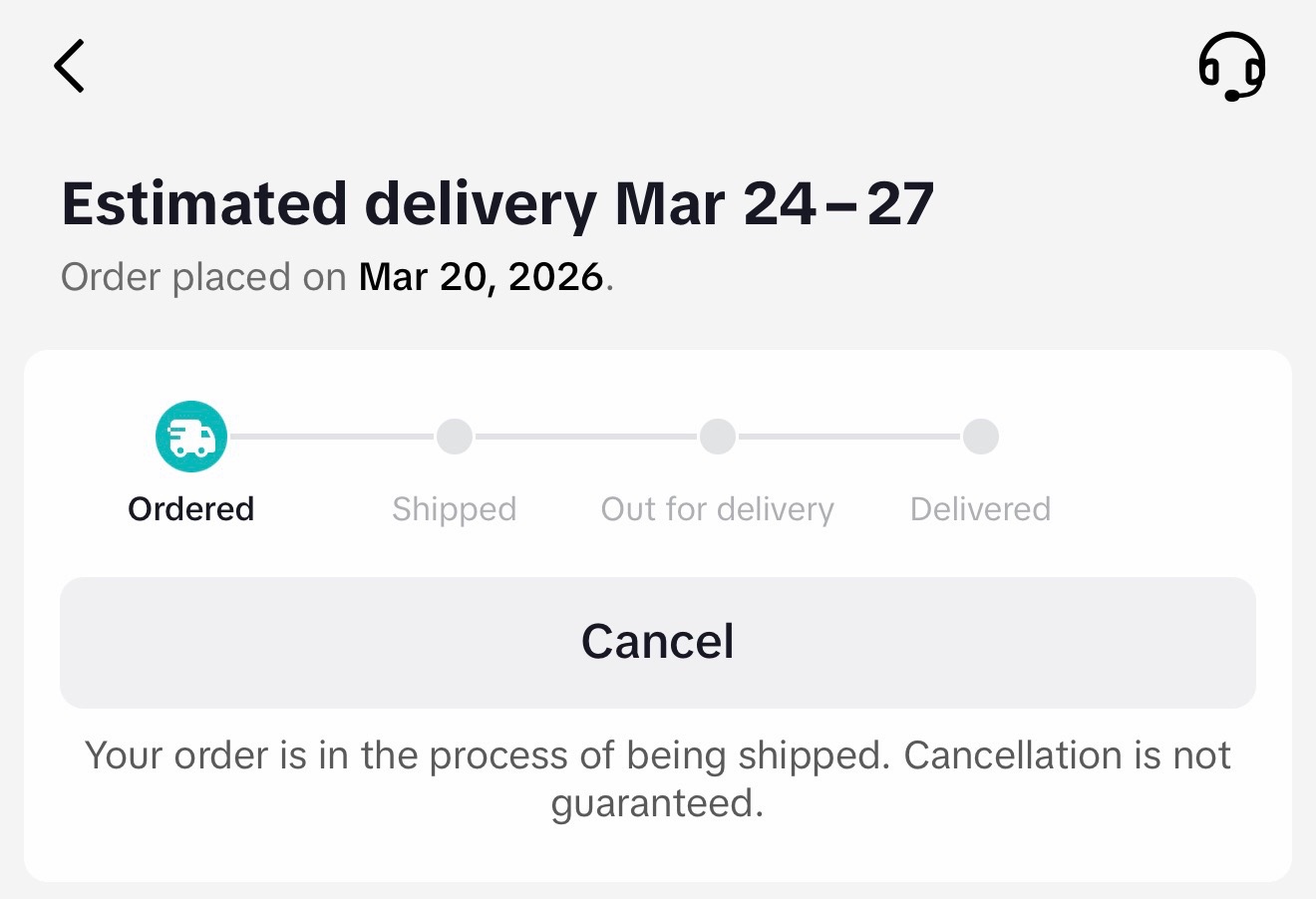The image size is (1316, 899).
Task: Tap the back arrow icon
Action: (69, 66)
